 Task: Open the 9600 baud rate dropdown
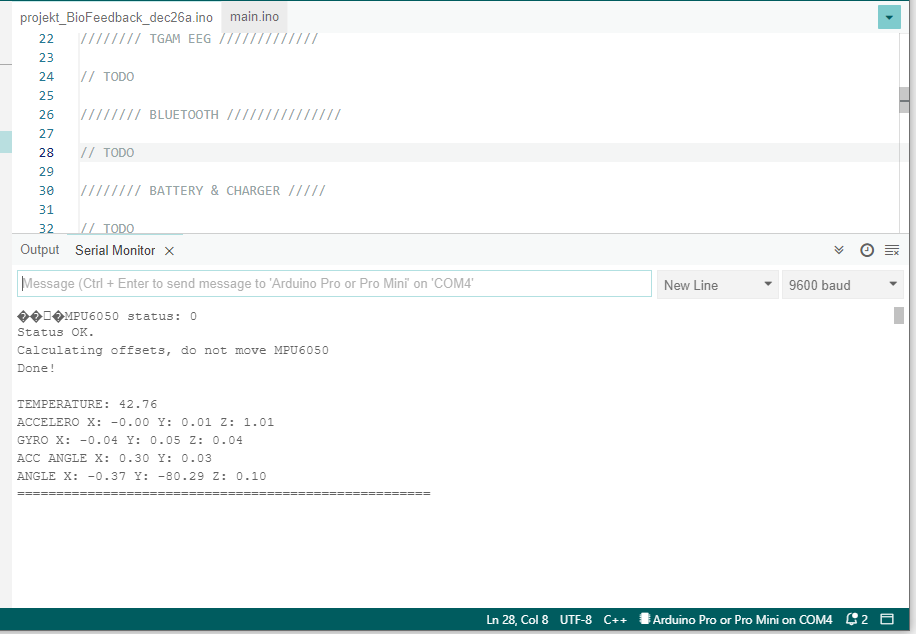click(x=843, y=285)
